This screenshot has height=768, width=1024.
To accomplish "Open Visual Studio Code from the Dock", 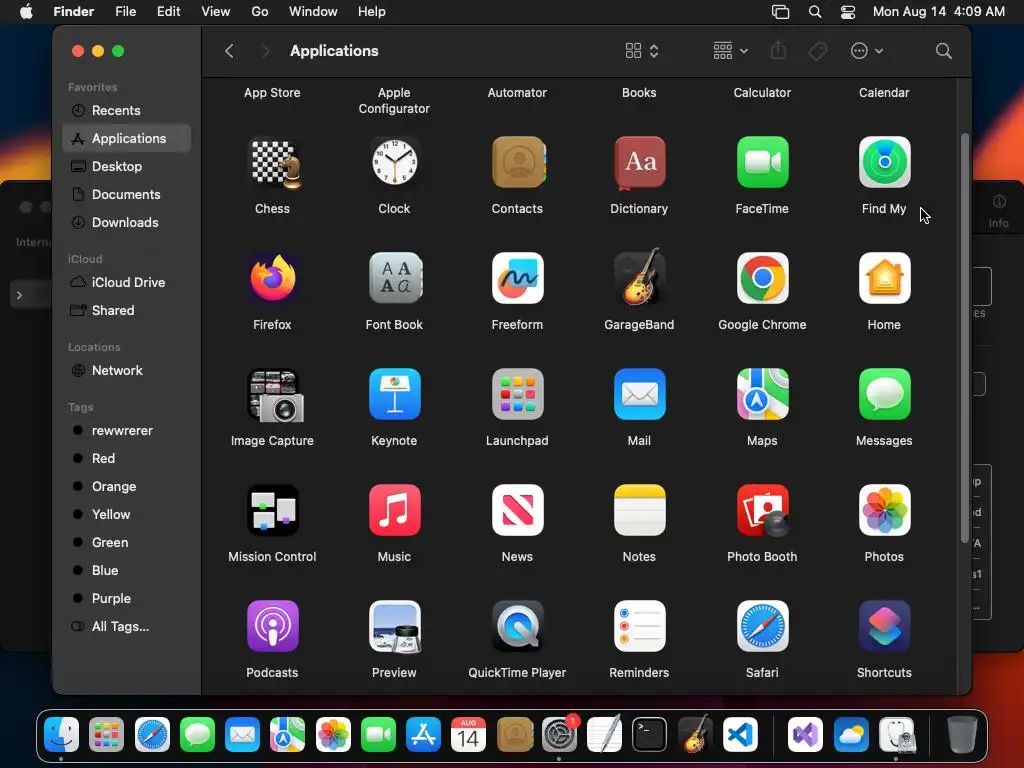I will [x=740, y=735].
